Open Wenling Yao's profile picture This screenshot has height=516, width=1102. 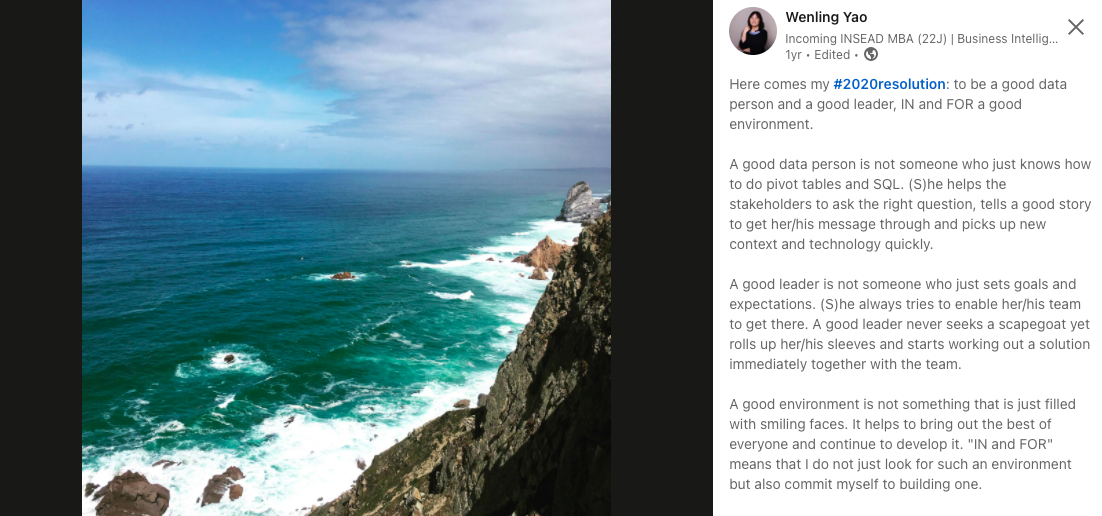point(753,31)
